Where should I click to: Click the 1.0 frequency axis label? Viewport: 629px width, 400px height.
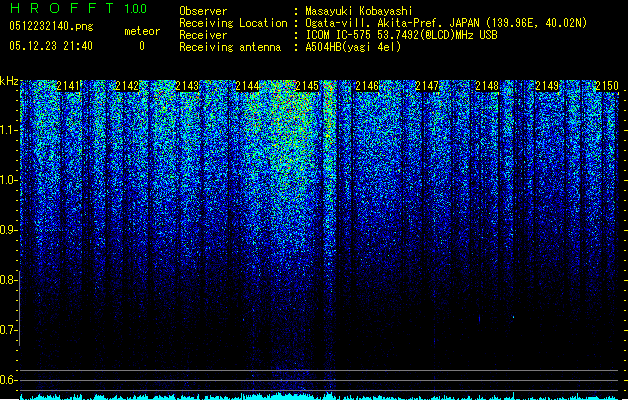8,180
